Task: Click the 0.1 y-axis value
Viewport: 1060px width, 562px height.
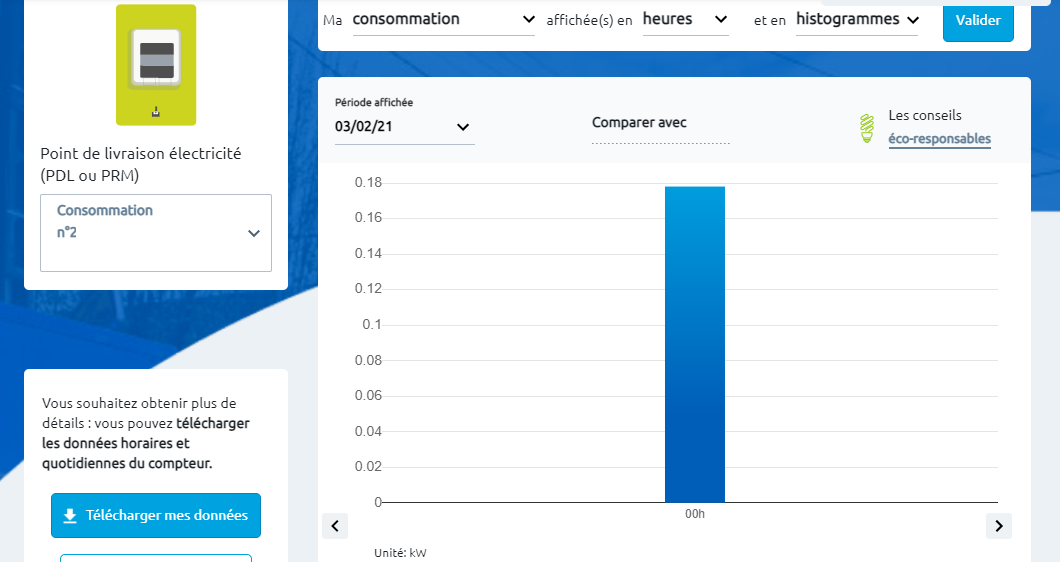Action: coord(372,325)
